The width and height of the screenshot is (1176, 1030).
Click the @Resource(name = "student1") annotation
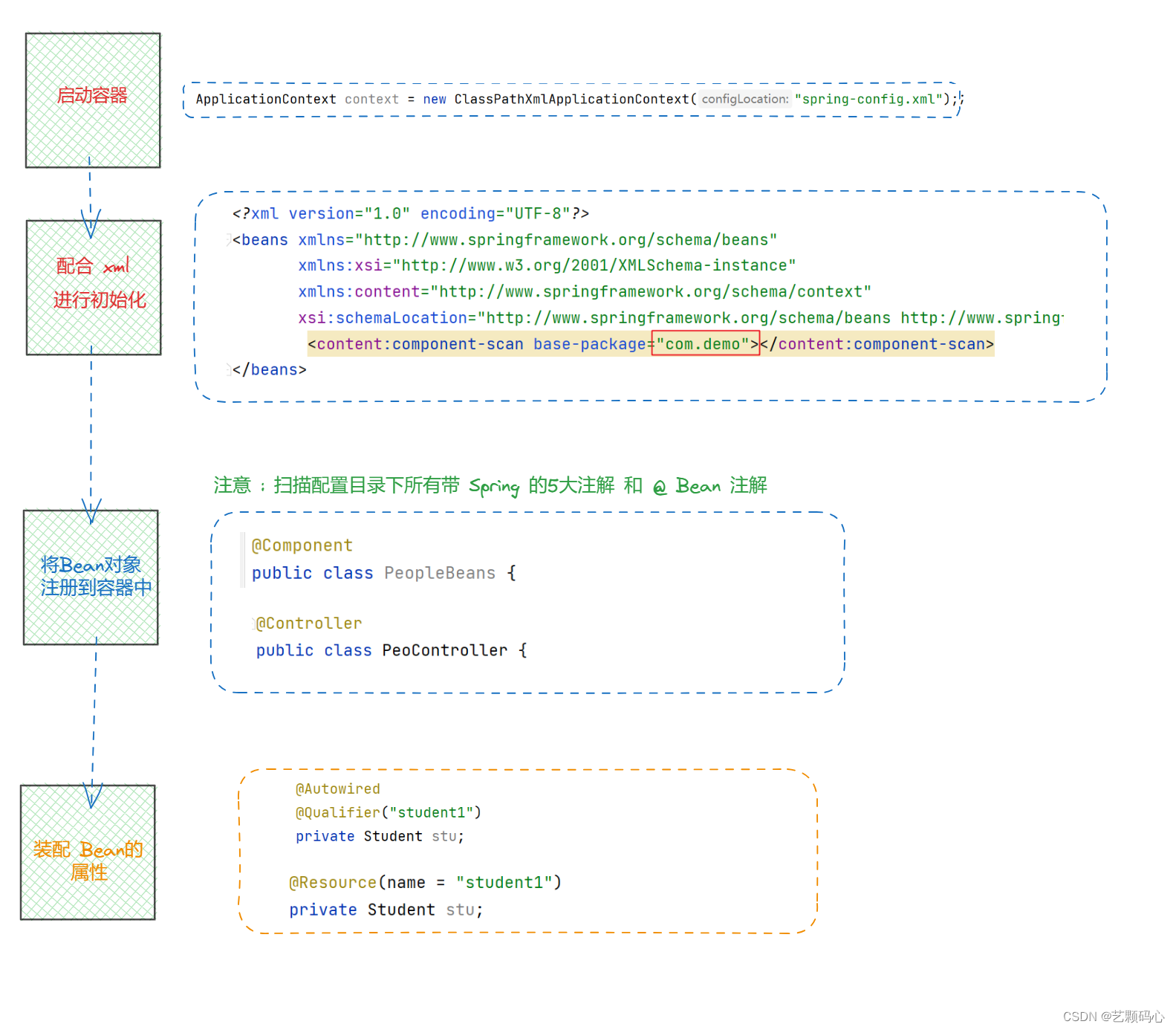tap(426, 883)
